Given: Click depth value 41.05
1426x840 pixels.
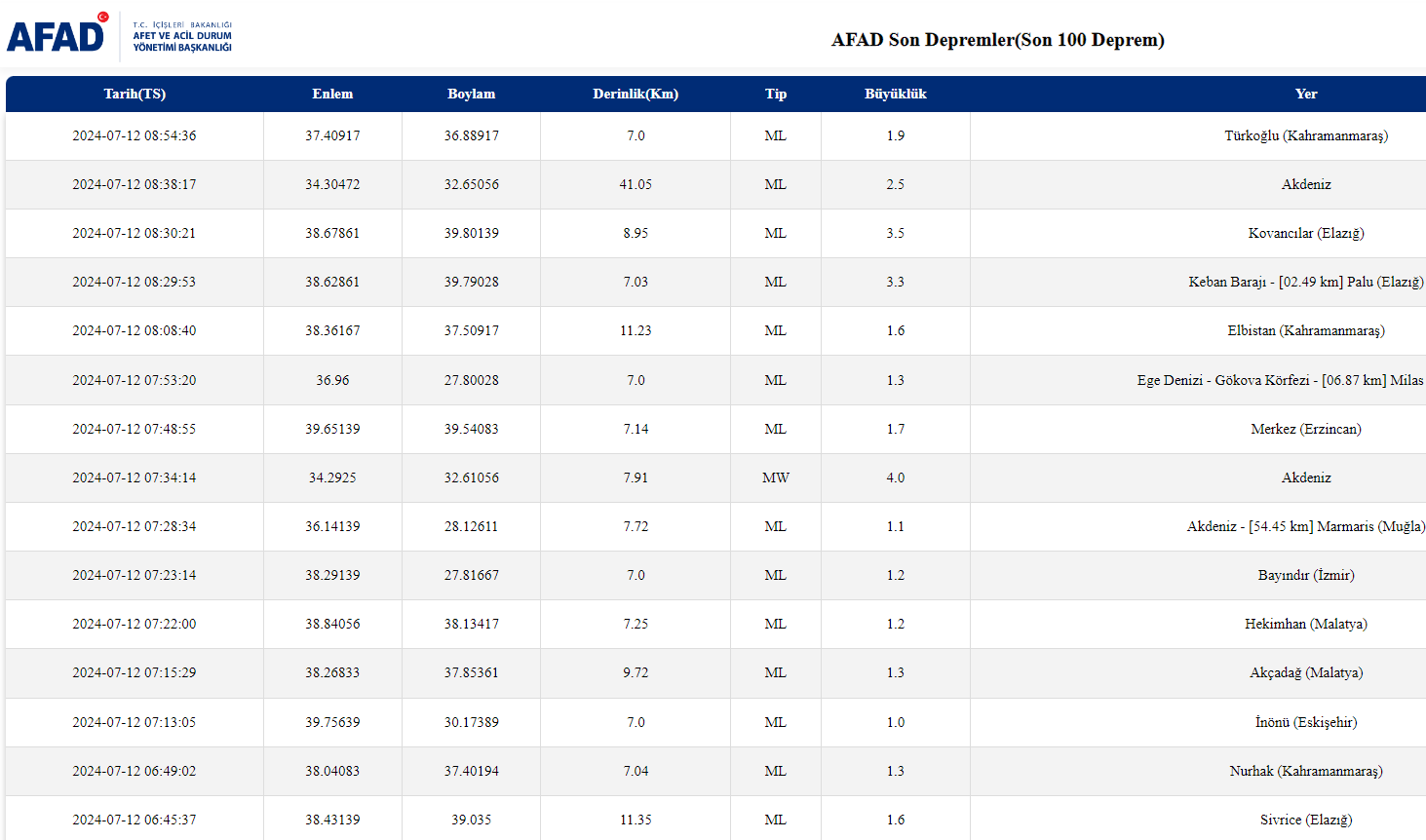Looking at the screenshot, I should pyautogui.click(x=636, y=184).
